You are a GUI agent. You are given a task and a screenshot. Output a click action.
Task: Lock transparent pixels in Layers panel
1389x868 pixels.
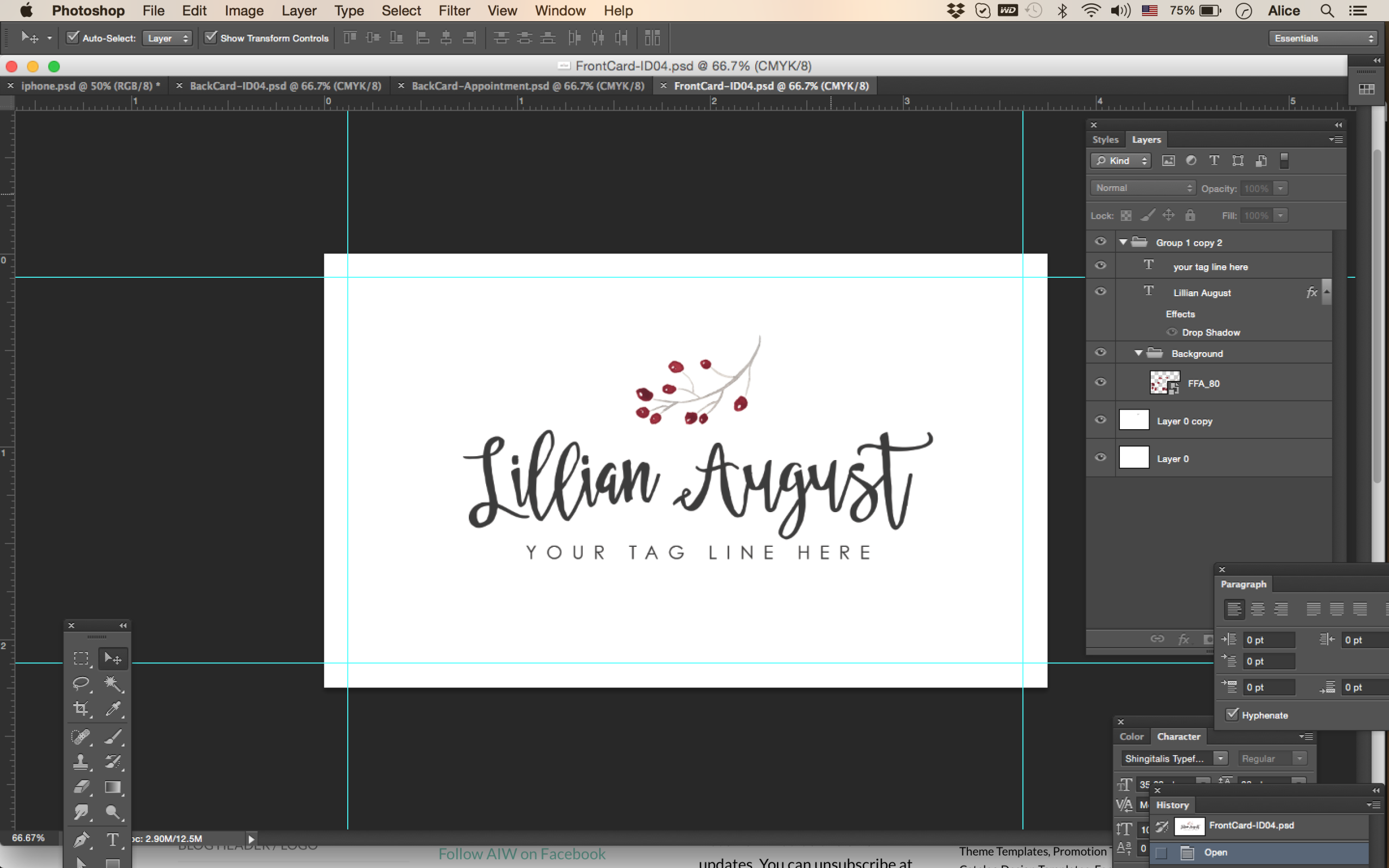point(1126,215)
